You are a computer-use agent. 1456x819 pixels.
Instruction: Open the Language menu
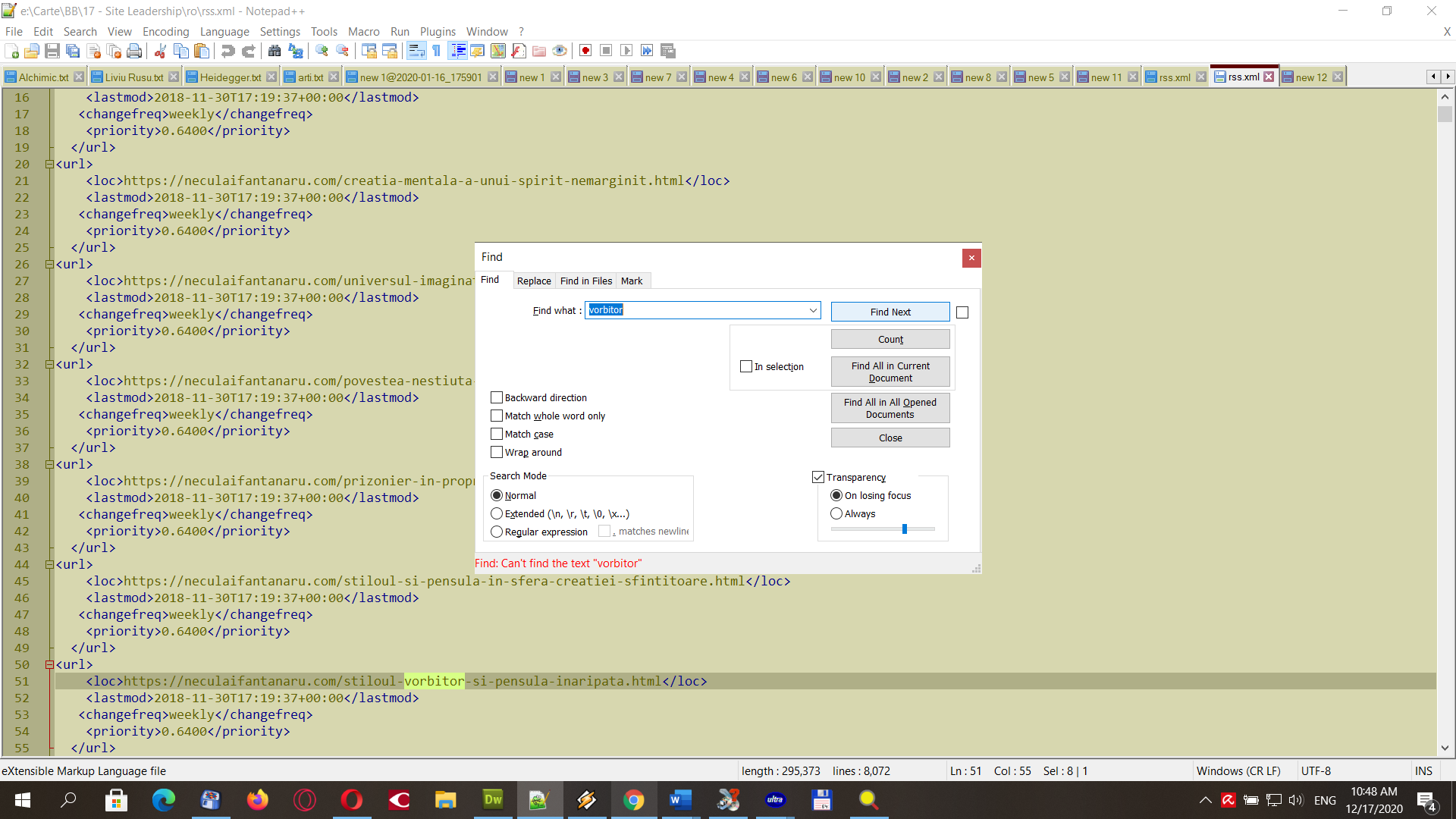coord(224,31)
